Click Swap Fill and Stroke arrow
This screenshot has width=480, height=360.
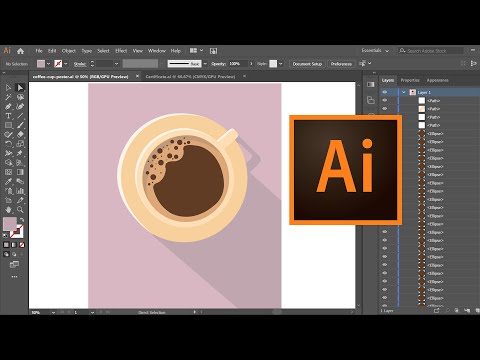(22, 220)
